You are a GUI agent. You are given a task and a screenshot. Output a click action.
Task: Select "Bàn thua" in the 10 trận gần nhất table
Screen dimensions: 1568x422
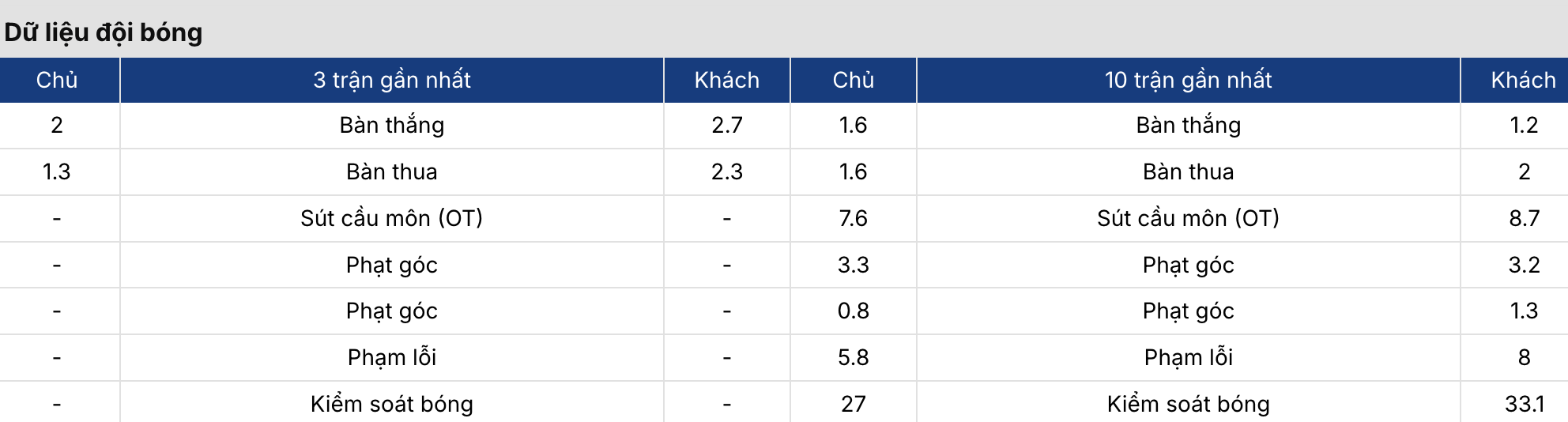(x=1189, y=171)
